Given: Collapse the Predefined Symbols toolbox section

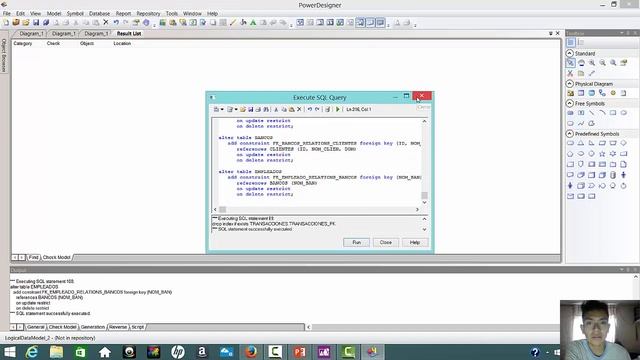Looking at the screenshot, I should [570, 133].
